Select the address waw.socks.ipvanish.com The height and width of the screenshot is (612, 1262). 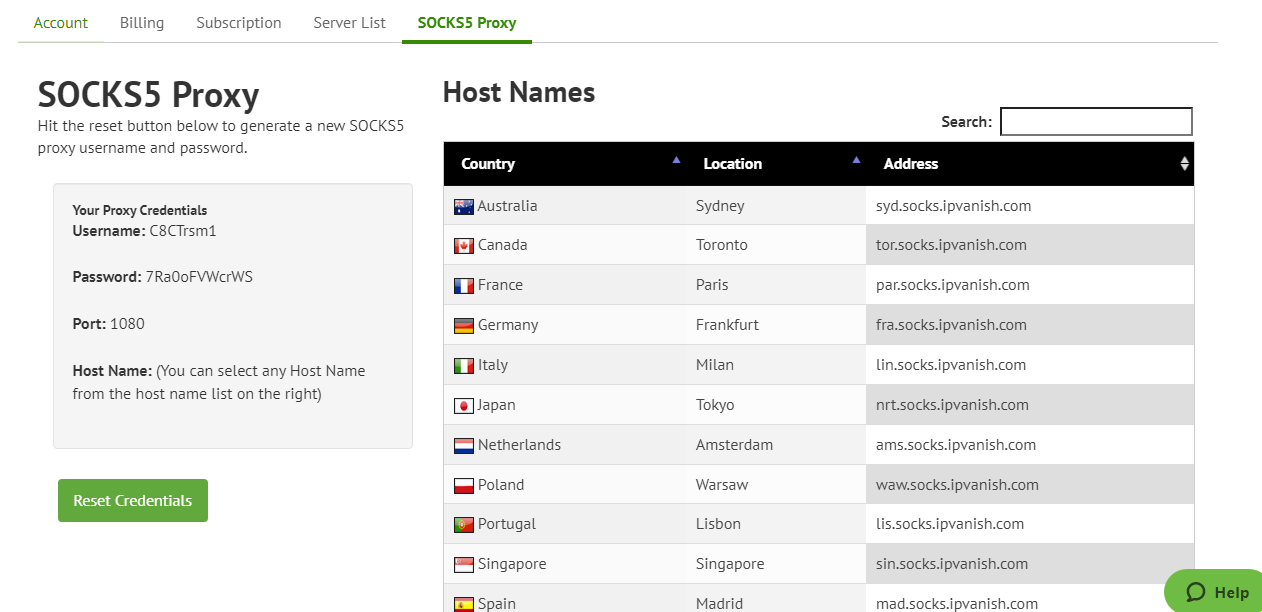click(x=957, y=484)
